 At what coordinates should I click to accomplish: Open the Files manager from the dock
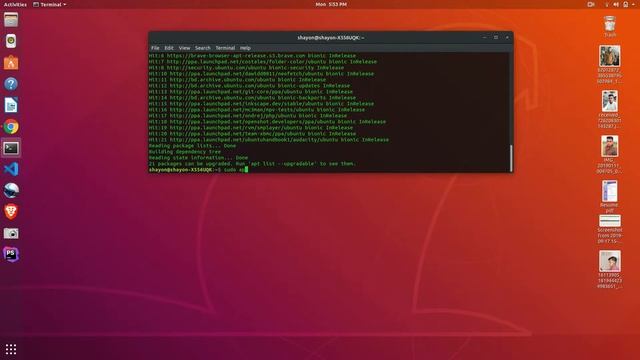11,20
